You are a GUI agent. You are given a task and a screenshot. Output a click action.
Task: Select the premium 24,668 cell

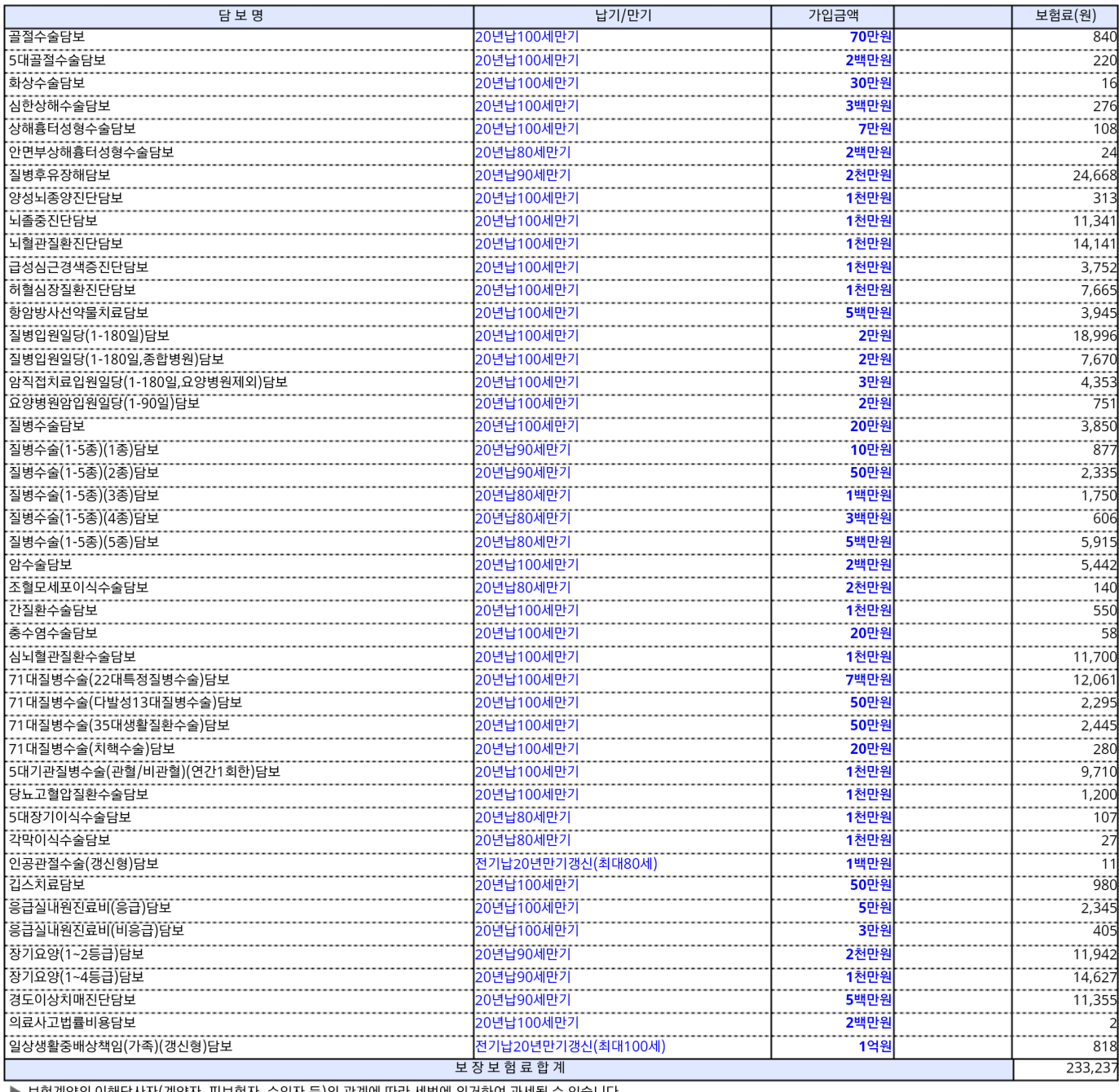pyautogui.click(x=1095, y=175)
